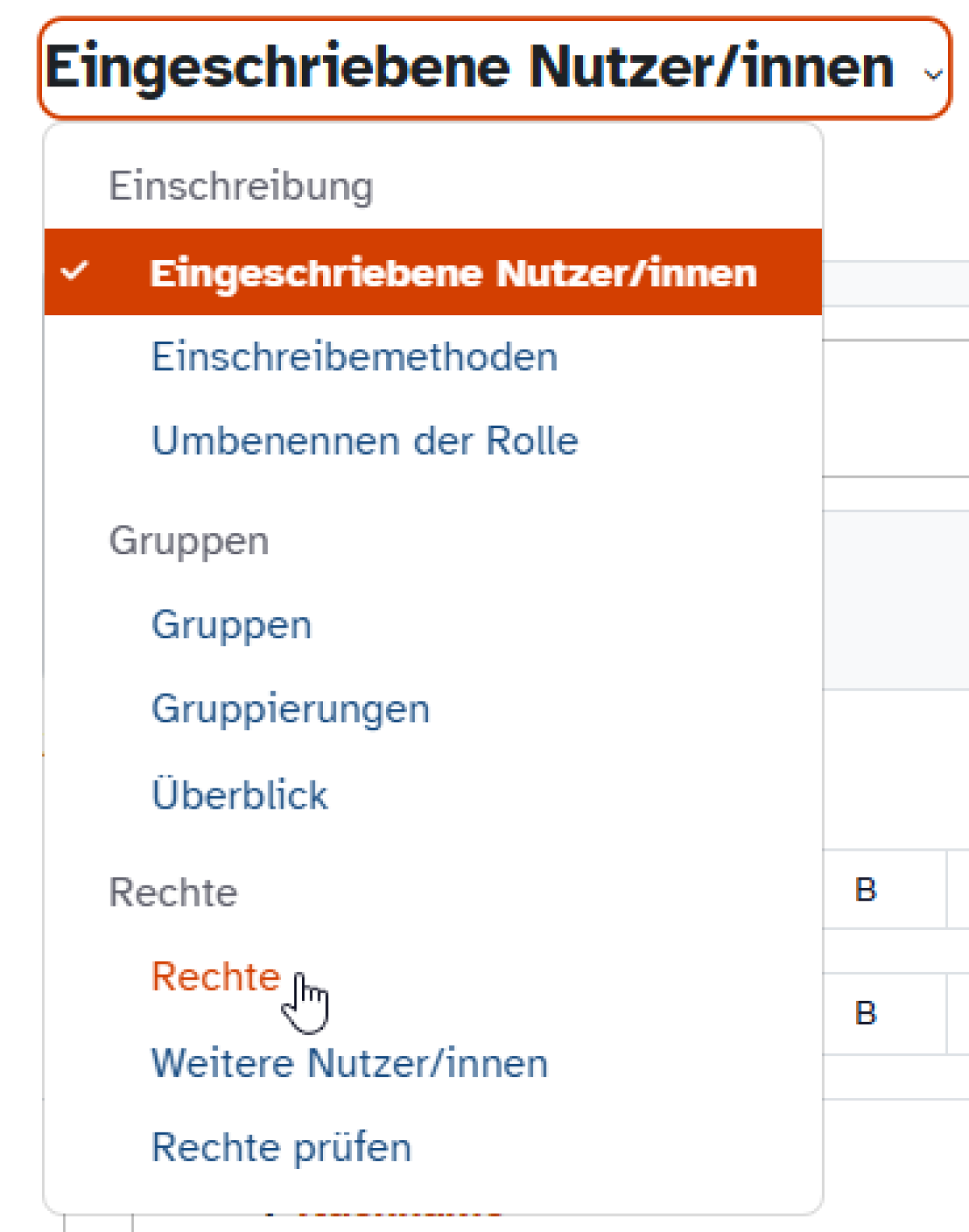Click the checkmark icon beside selected entry
This screenshot has height=1232, width=969.
click(74, 271)
